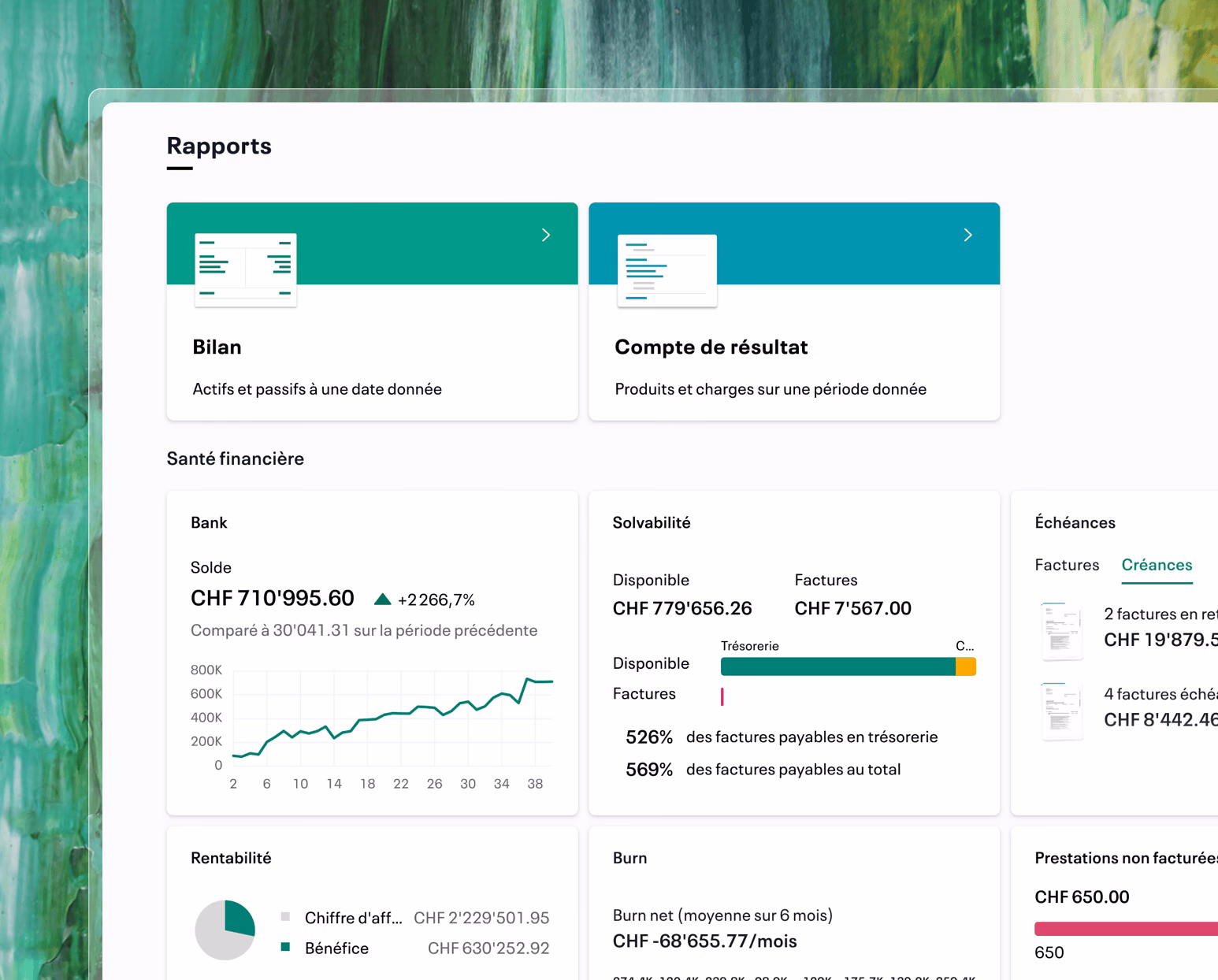Viewport: 1218px width, 980px height.
Task: Click the Burn card title
Action: (x=629, y=858)
